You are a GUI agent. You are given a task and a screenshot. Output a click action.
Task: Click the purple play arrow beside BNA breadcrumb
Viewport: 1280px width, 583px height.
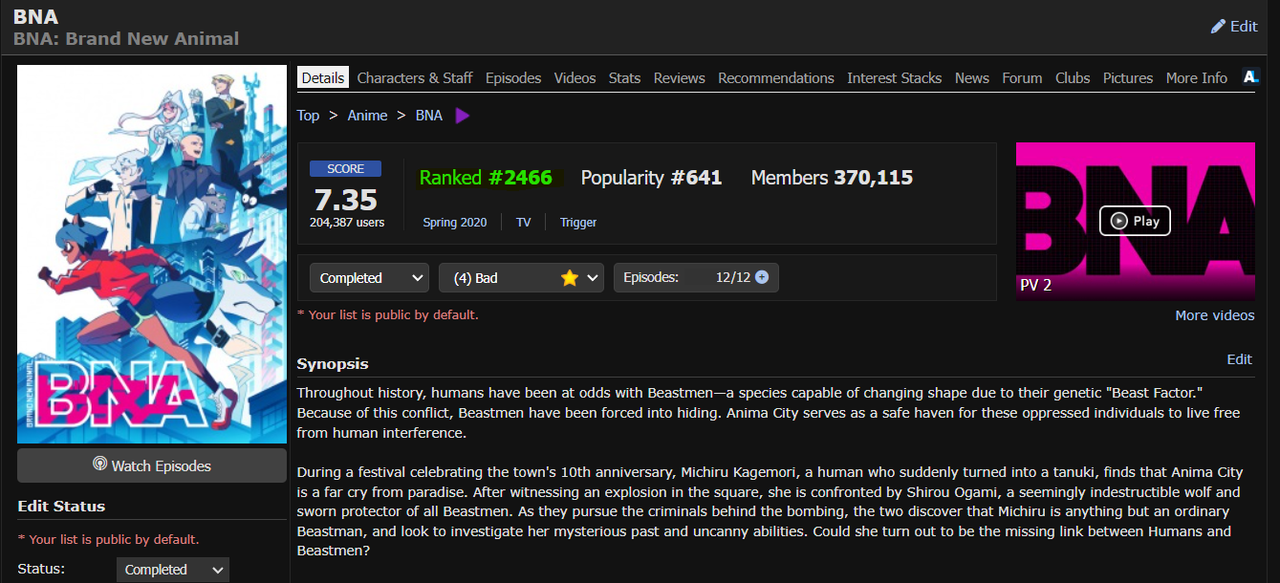coord(462,115)
